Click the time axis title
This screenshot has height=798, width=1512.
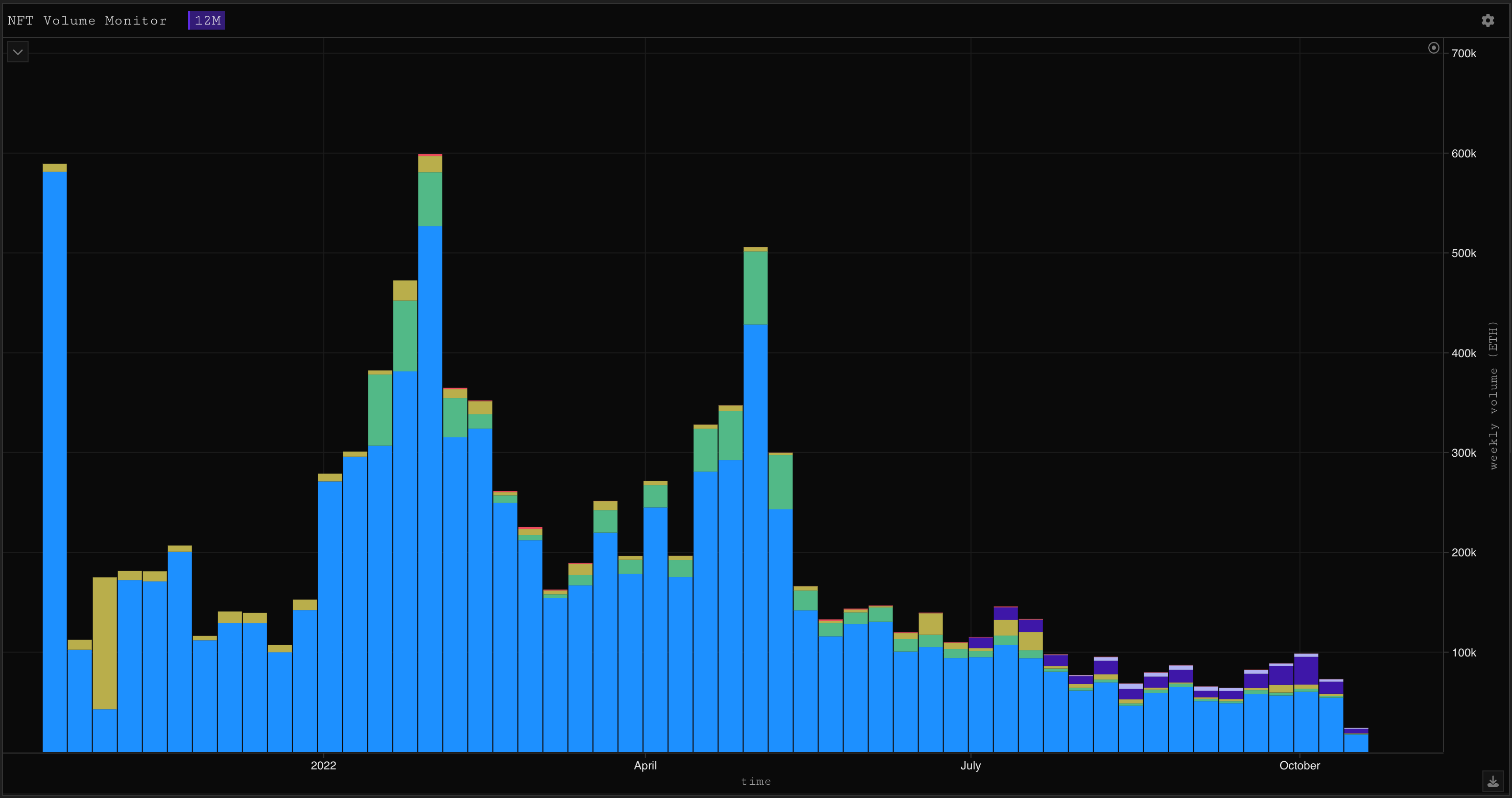(x=755, y=781)
